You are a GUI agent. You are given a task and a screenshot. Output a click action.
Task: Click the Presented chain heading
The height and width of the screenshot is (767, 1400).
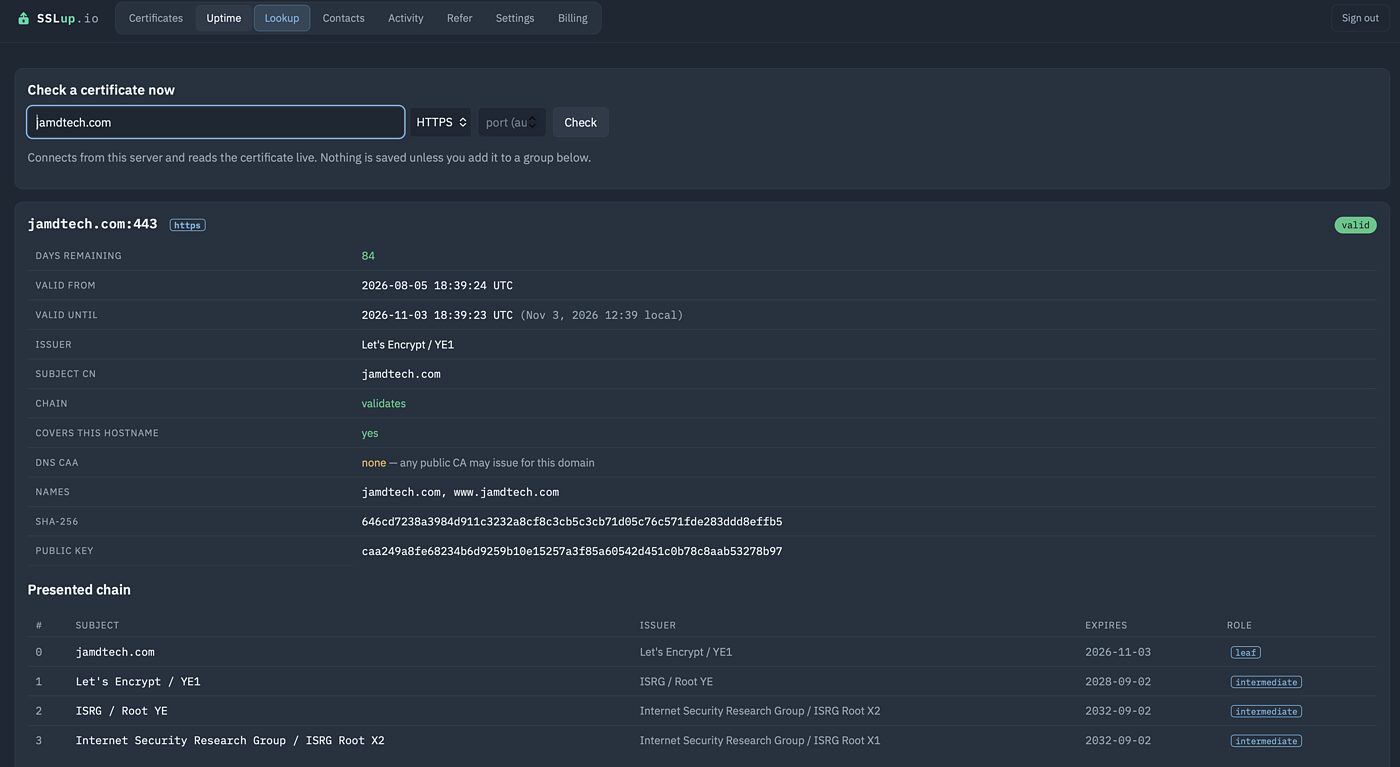click(79, 590)
